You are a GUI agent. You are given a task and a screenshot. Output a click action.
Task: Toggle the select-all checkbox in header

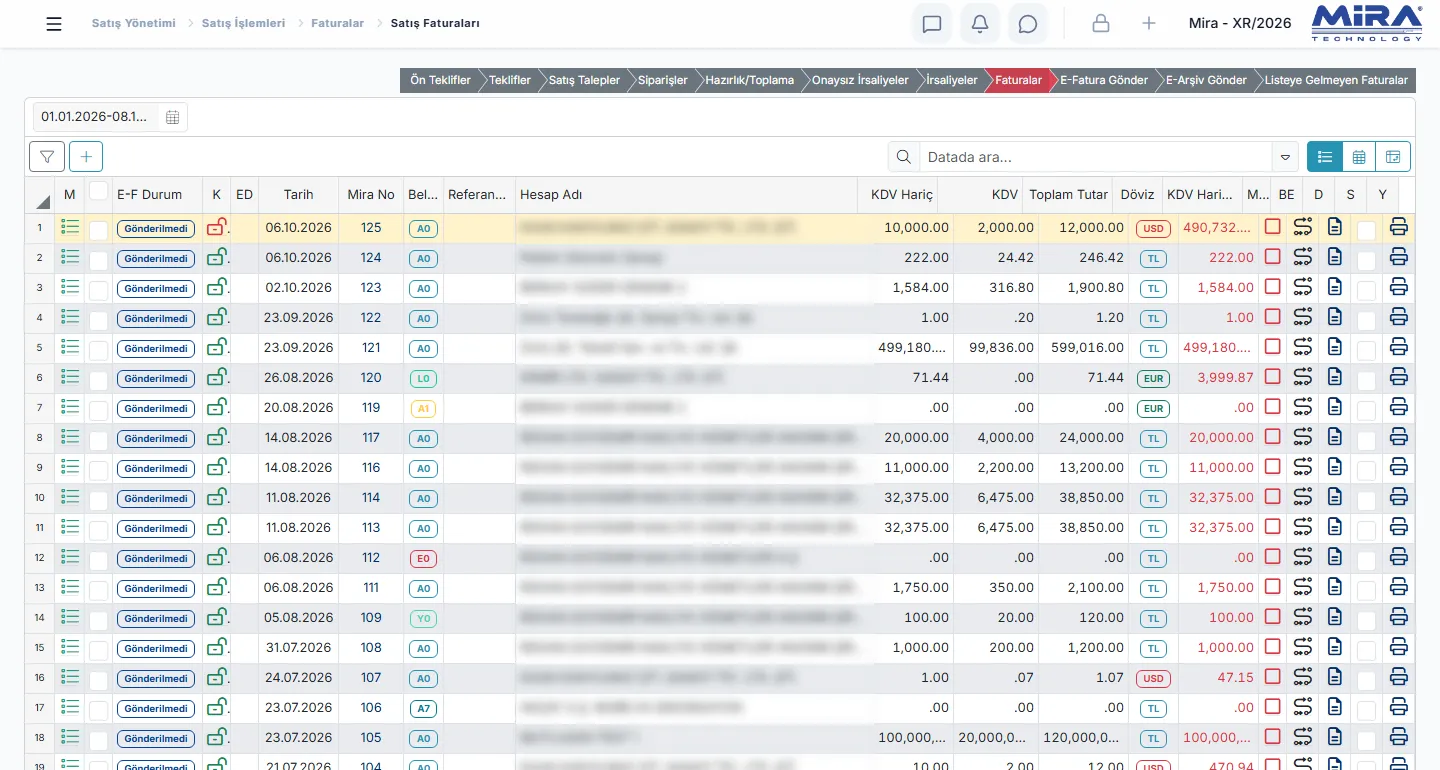tap(98, 190)
